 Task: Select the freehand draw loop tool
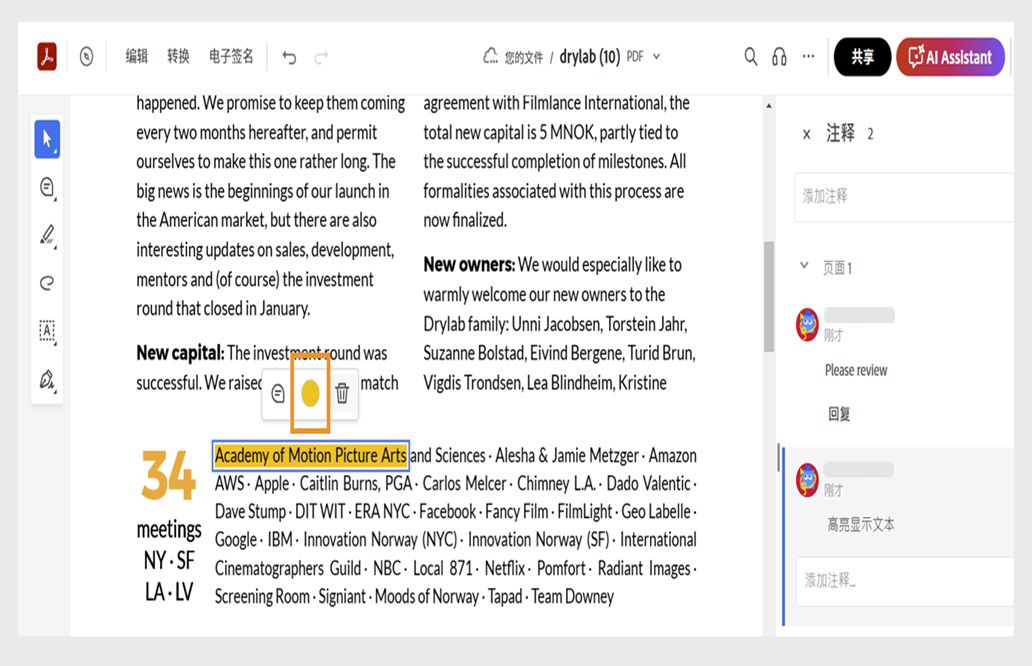click(47, 283)
